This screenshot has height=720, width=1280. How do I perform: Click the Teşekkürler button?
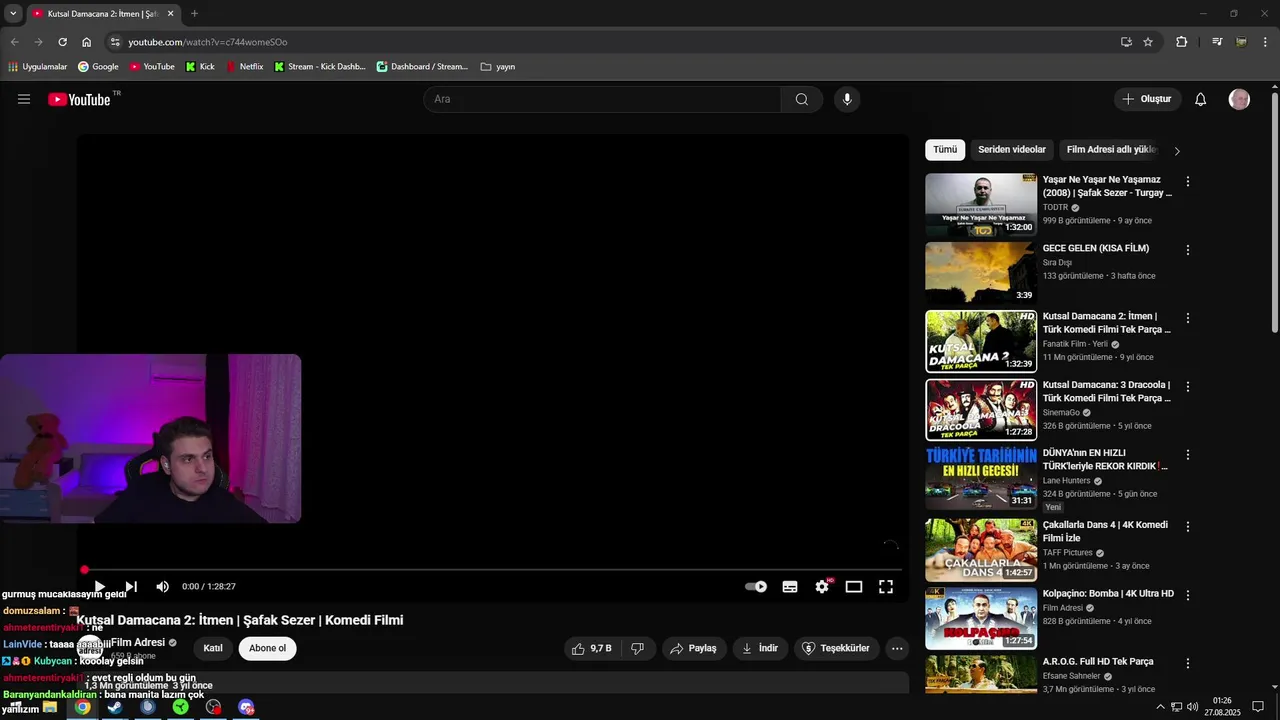pyautogui.click(x=836, y=648)
